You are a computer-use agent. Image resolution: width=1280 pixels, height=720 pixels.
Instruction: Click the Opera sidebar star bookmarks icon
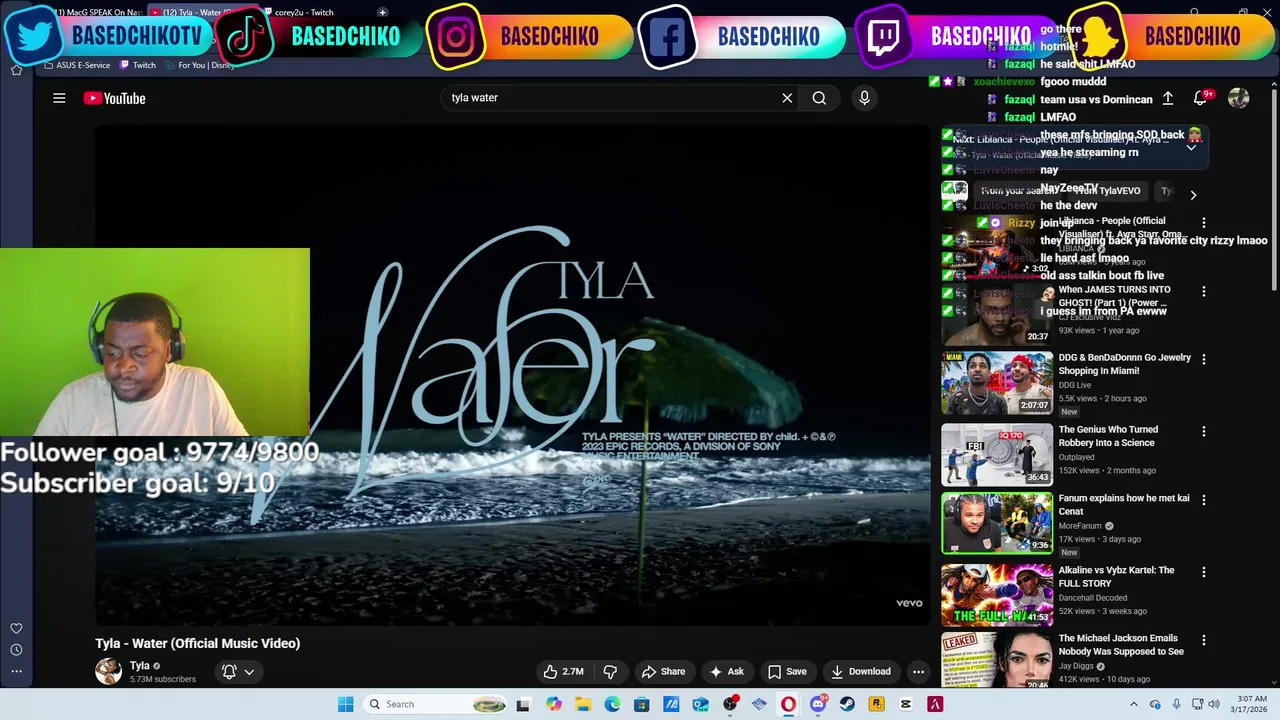[16, 70]
